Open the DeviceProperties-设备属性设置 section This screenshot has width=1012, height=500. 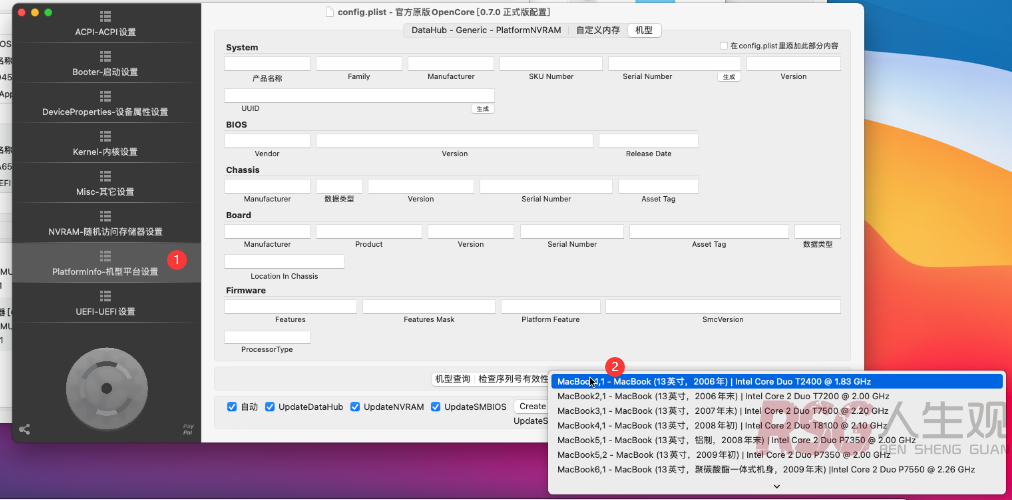click(105, 104)
